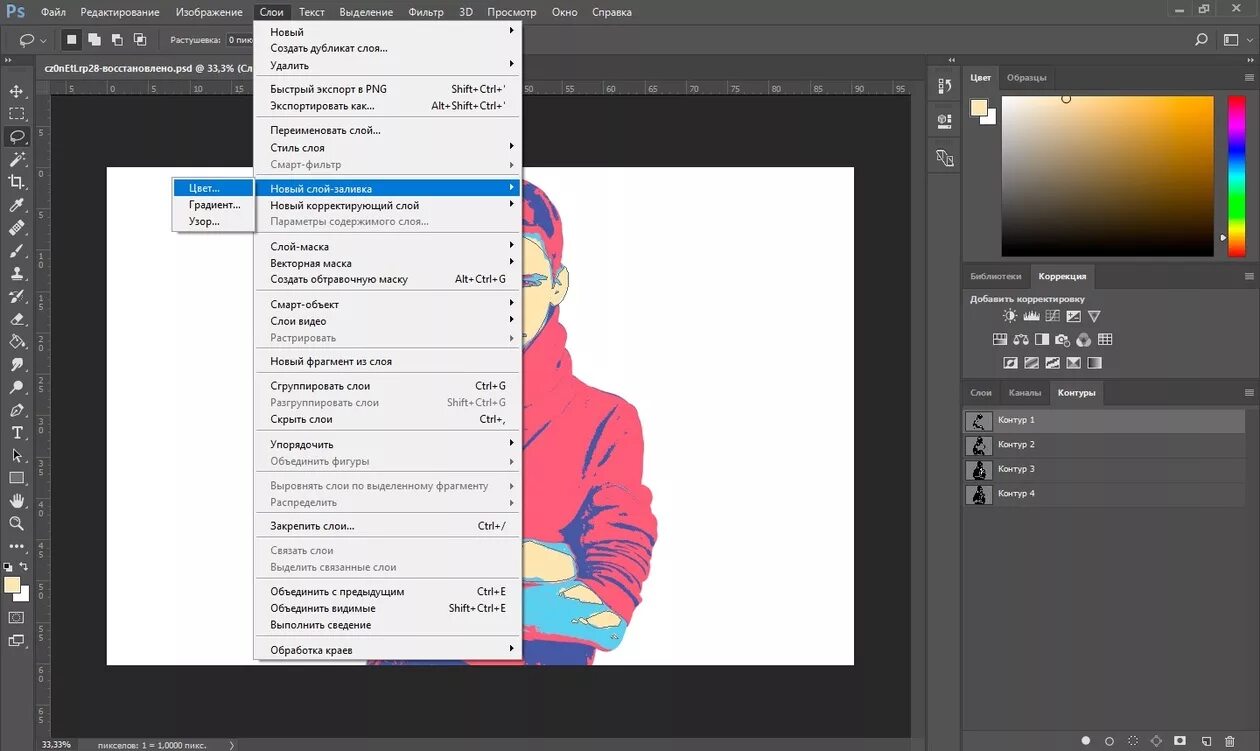Select the Pen tool

[x=17, y=410]
